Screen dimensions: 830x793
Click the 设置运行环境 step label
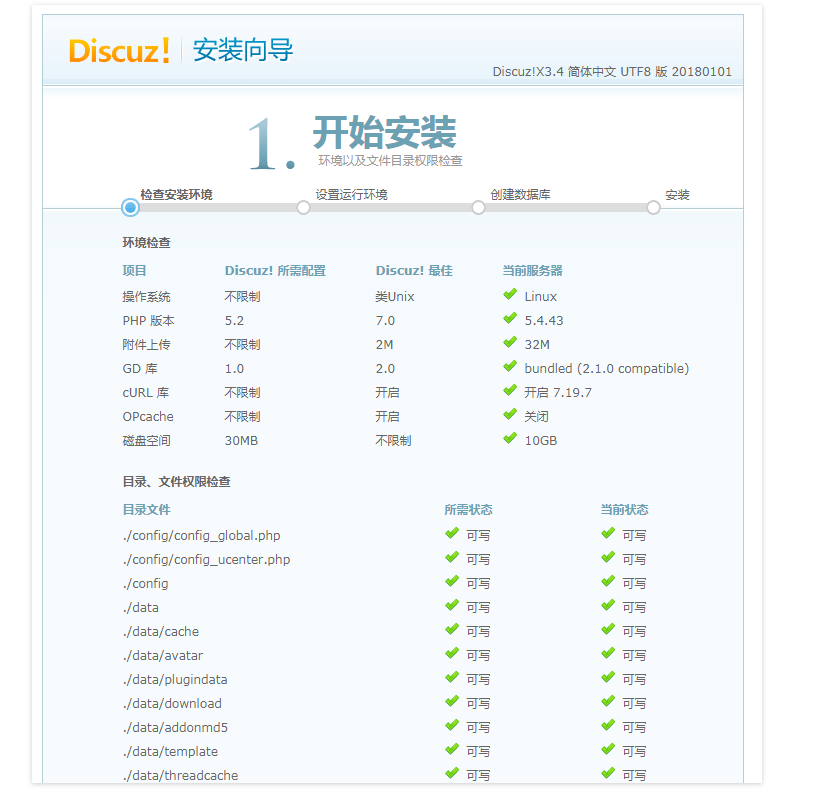click(x=351, y=195)
